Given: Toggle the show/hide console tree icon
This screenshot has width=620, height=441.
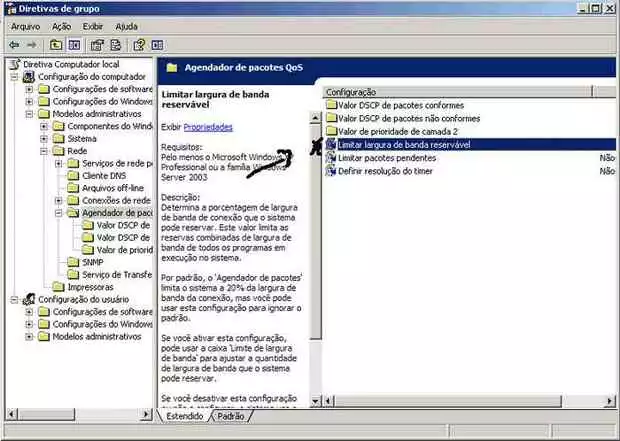Looking at the screenshot, I should click(x=75, y=45).
